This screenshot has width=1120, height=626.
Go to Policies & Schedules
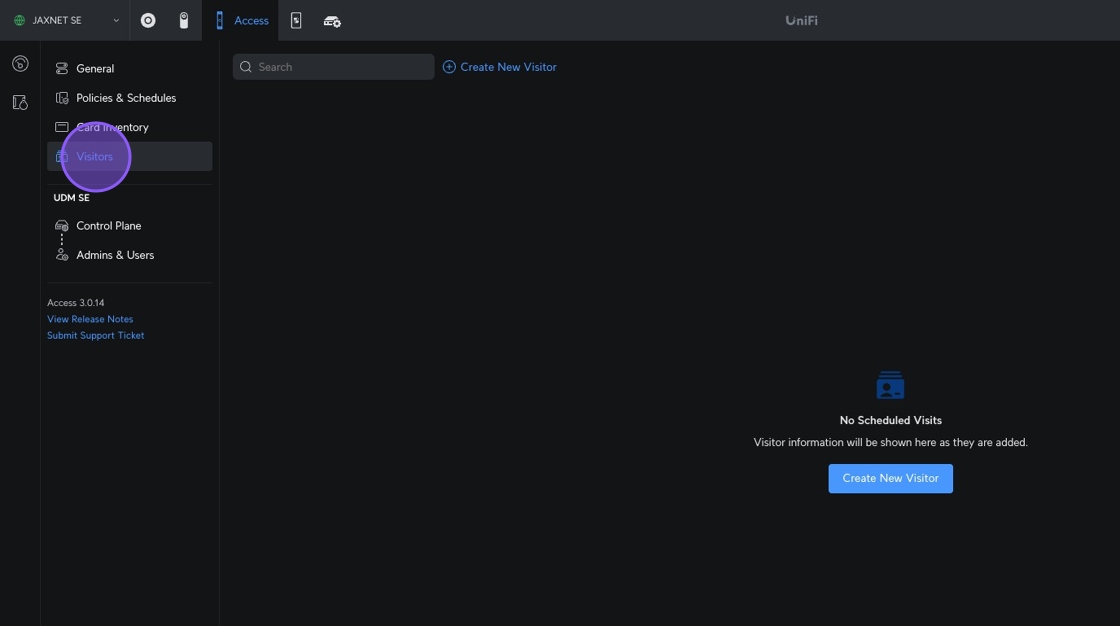pos(126,98)
